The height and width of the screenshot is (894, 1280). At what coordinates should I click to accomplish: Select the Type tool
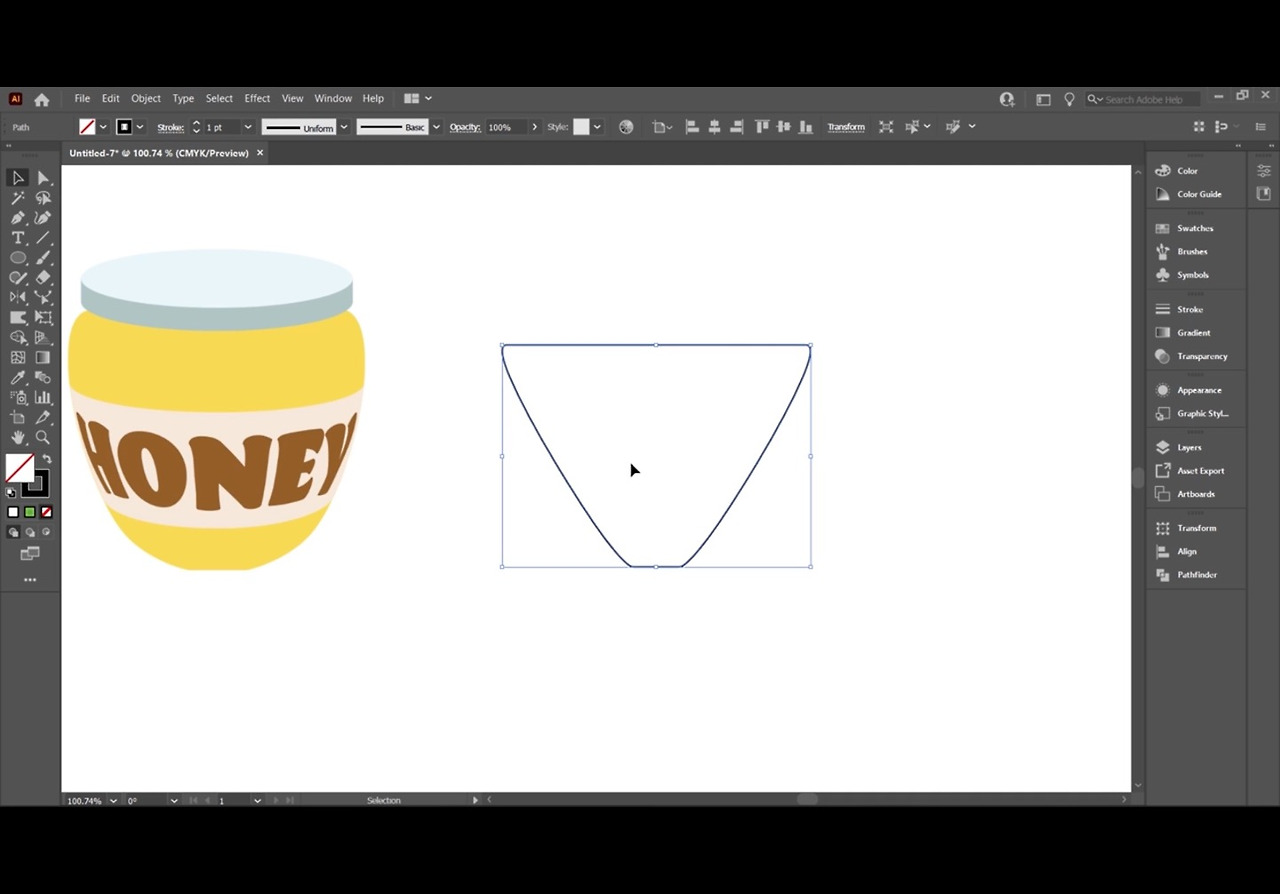[18, 238]
